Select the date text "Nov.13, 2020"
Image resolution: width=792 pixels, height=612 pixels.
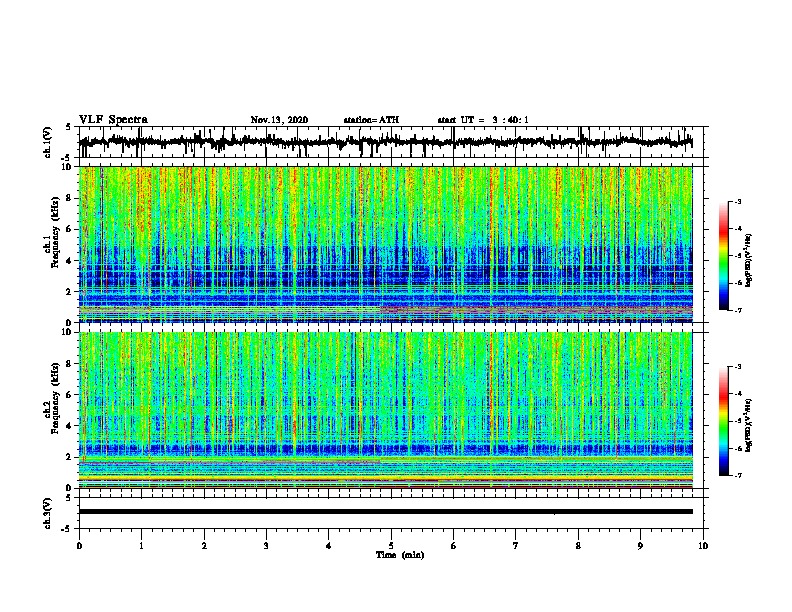[279, 120]
